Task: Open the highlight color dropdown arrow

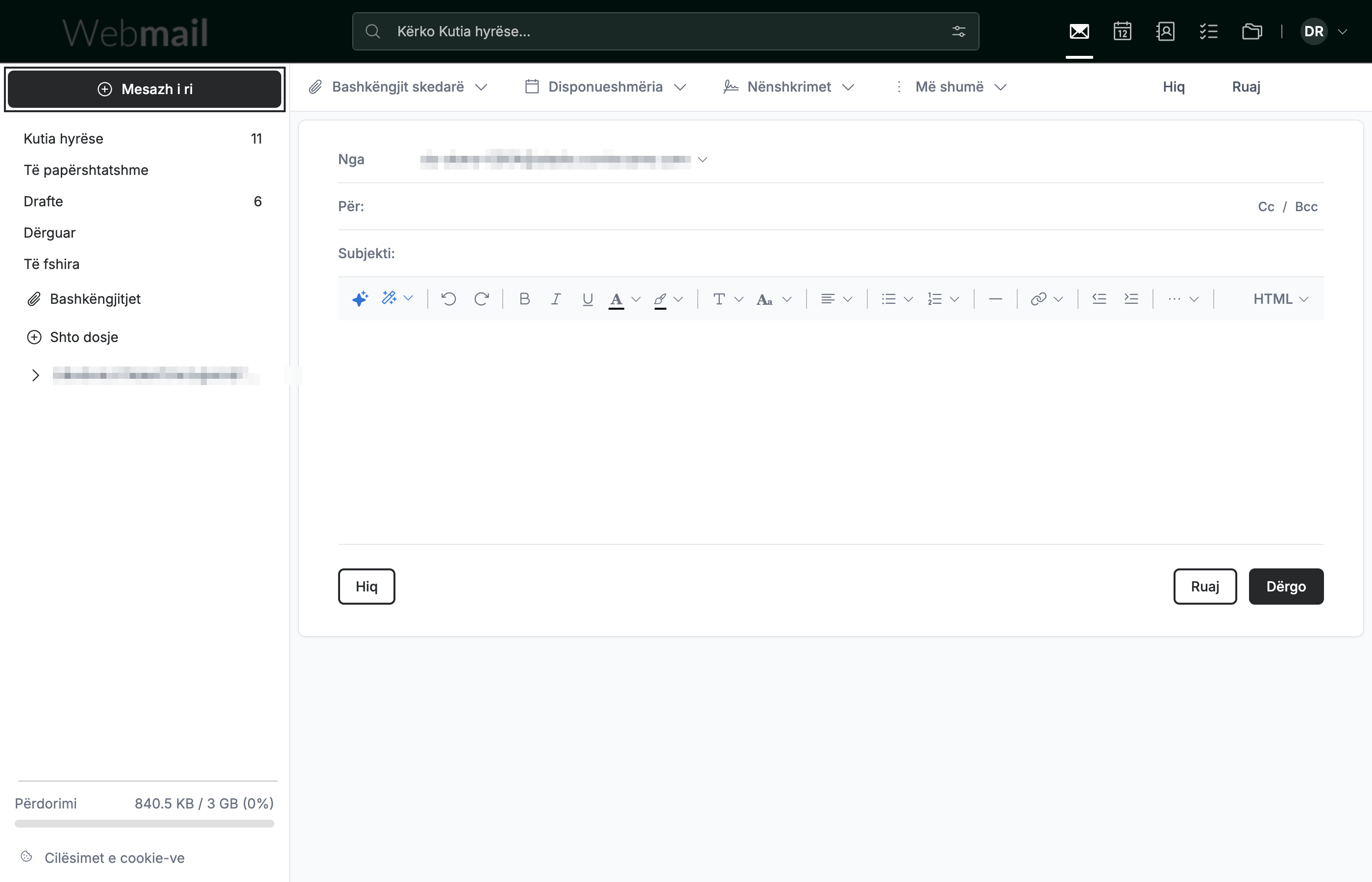Action: (679, 299)
